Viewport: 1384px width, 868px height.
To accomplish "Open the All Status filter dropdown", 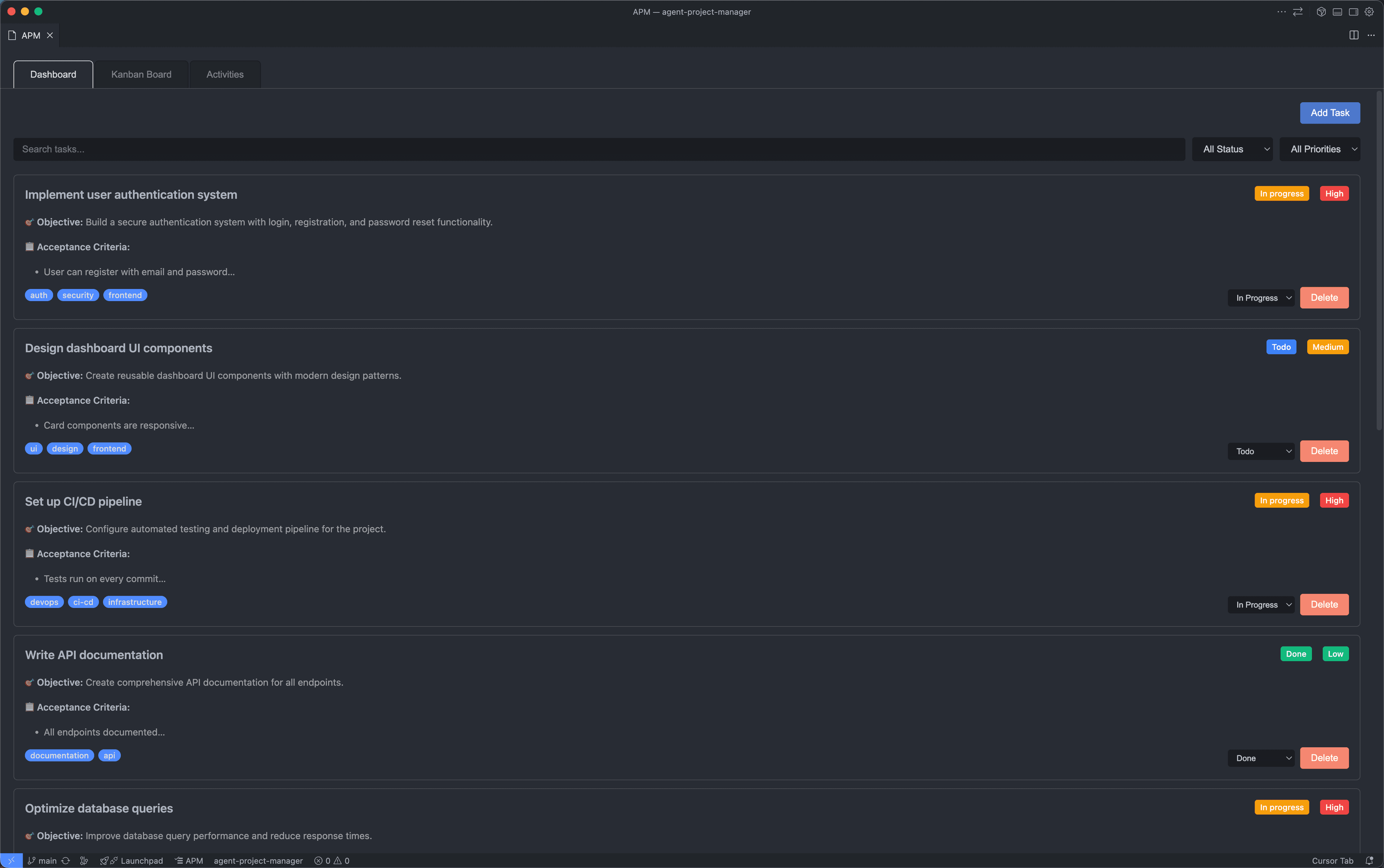I will (1232, 149).
